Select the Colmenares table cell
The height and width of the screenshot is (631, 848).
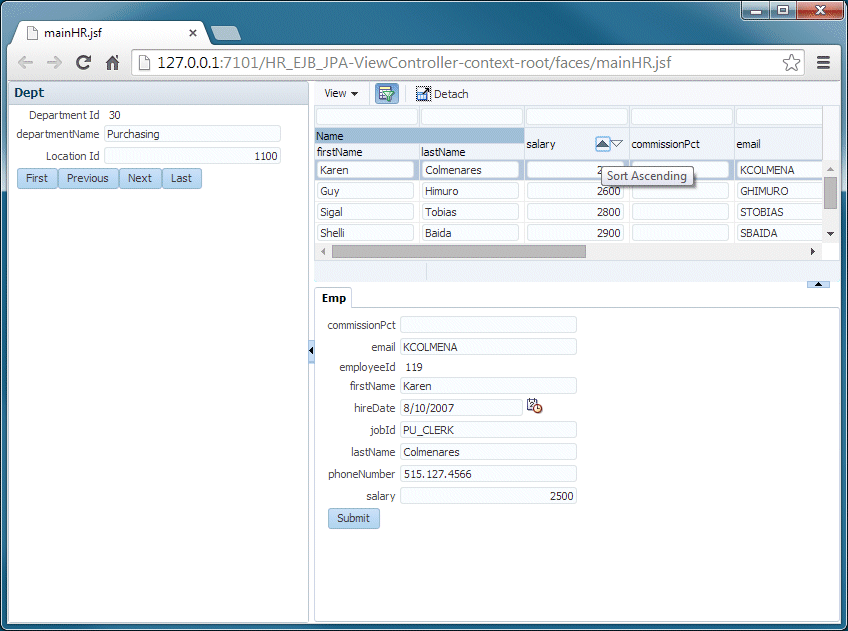coord(471,170)
